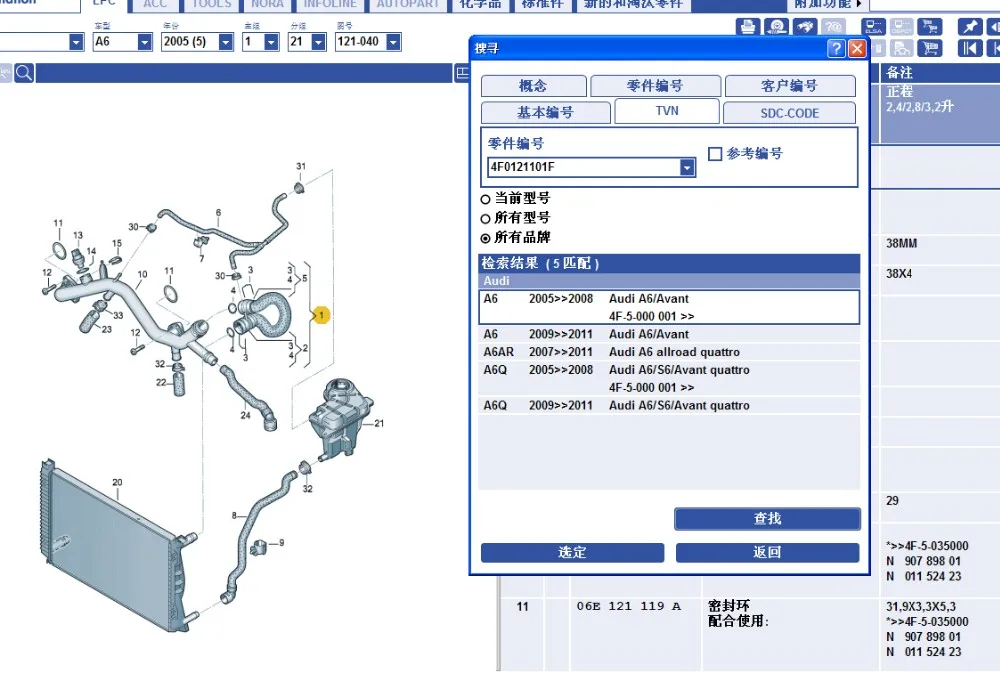Click the printer icon in the toolbar

point(747,27)
